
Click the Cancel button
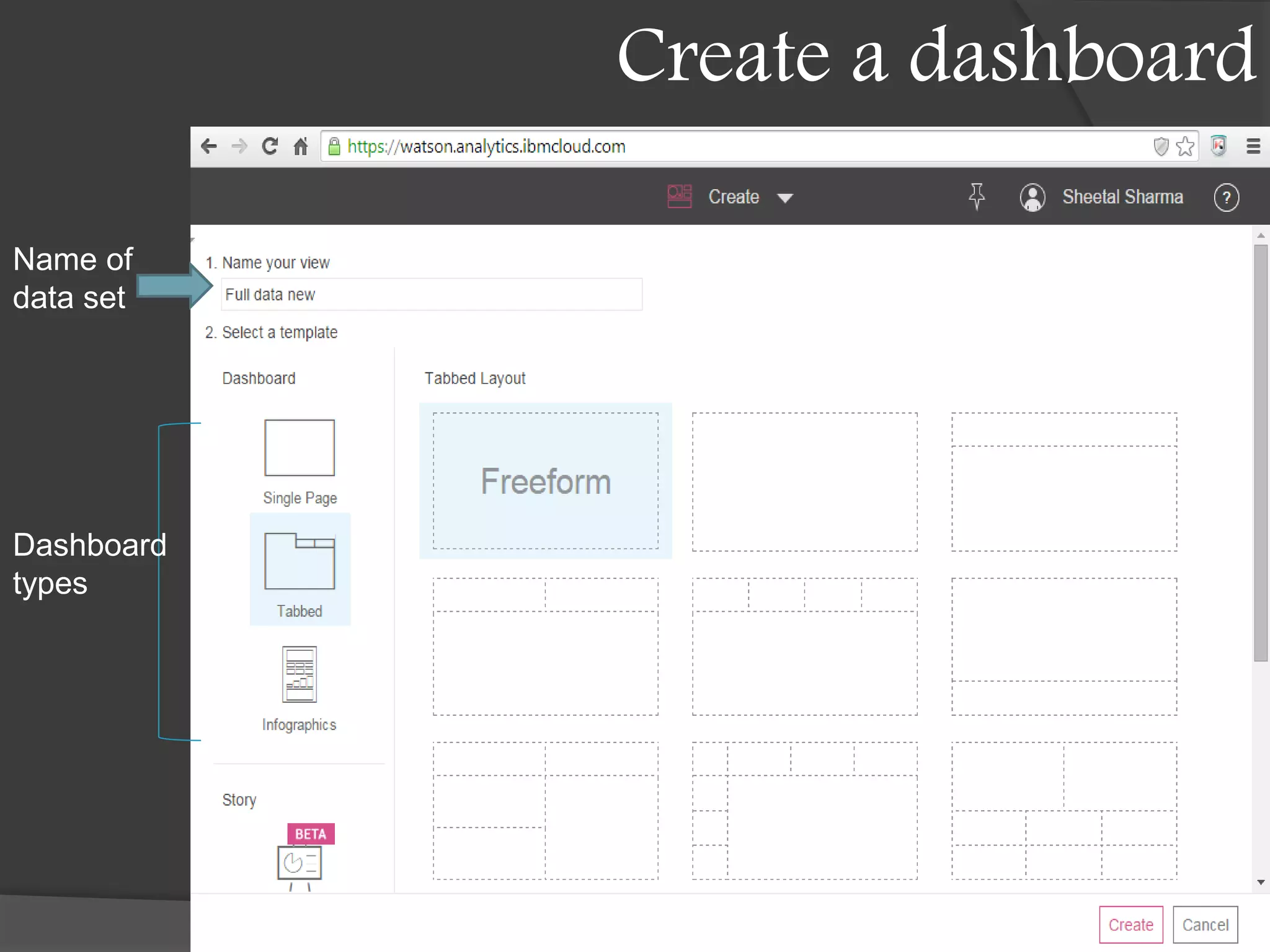(1206, 925)
